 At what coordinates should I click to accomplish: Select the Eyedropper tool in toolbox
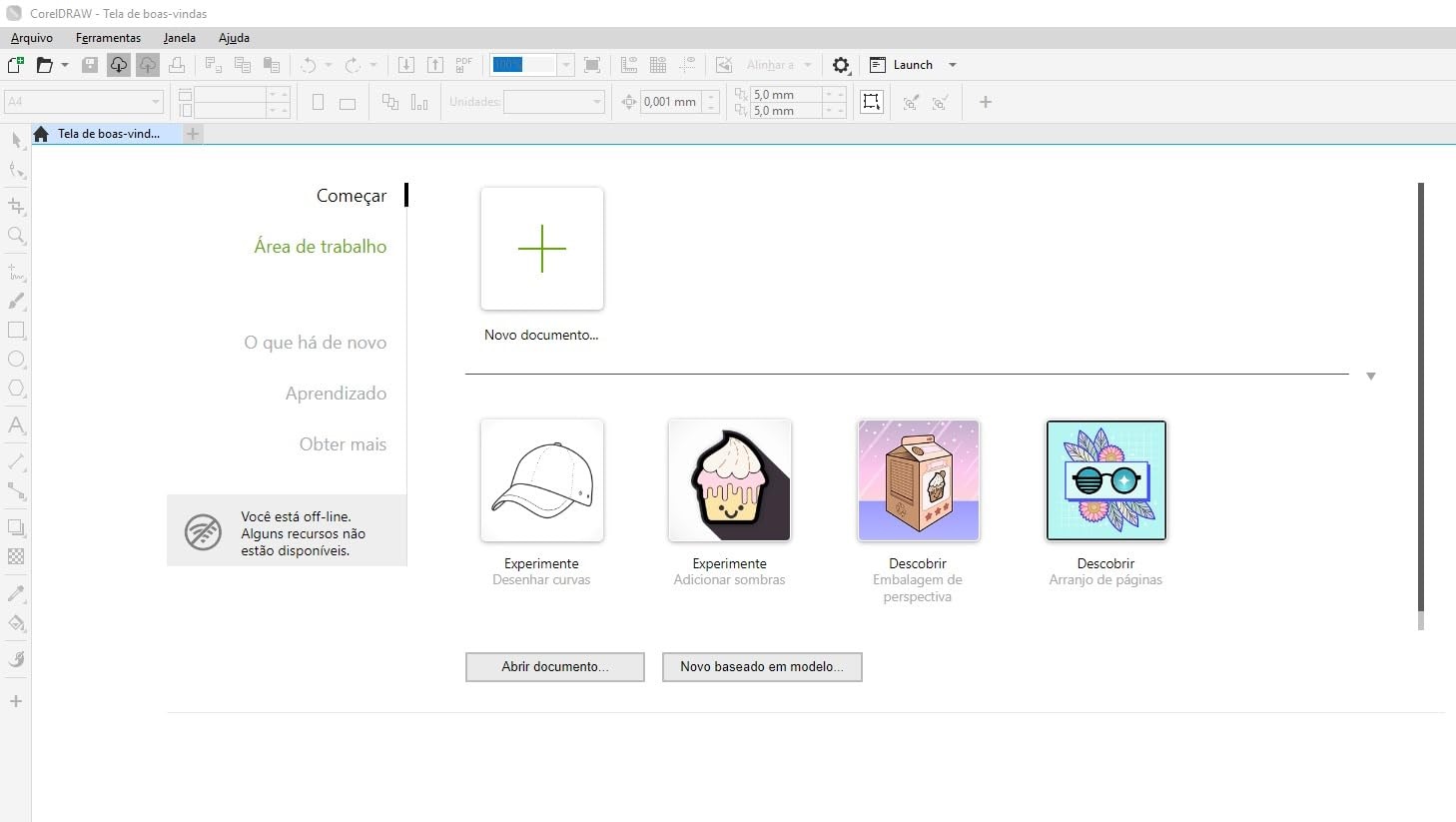pos(16,594)
